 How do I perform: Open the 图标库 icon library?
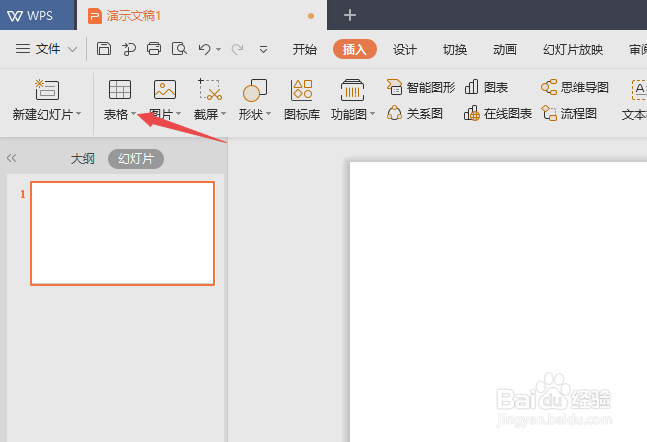[302, 99]
